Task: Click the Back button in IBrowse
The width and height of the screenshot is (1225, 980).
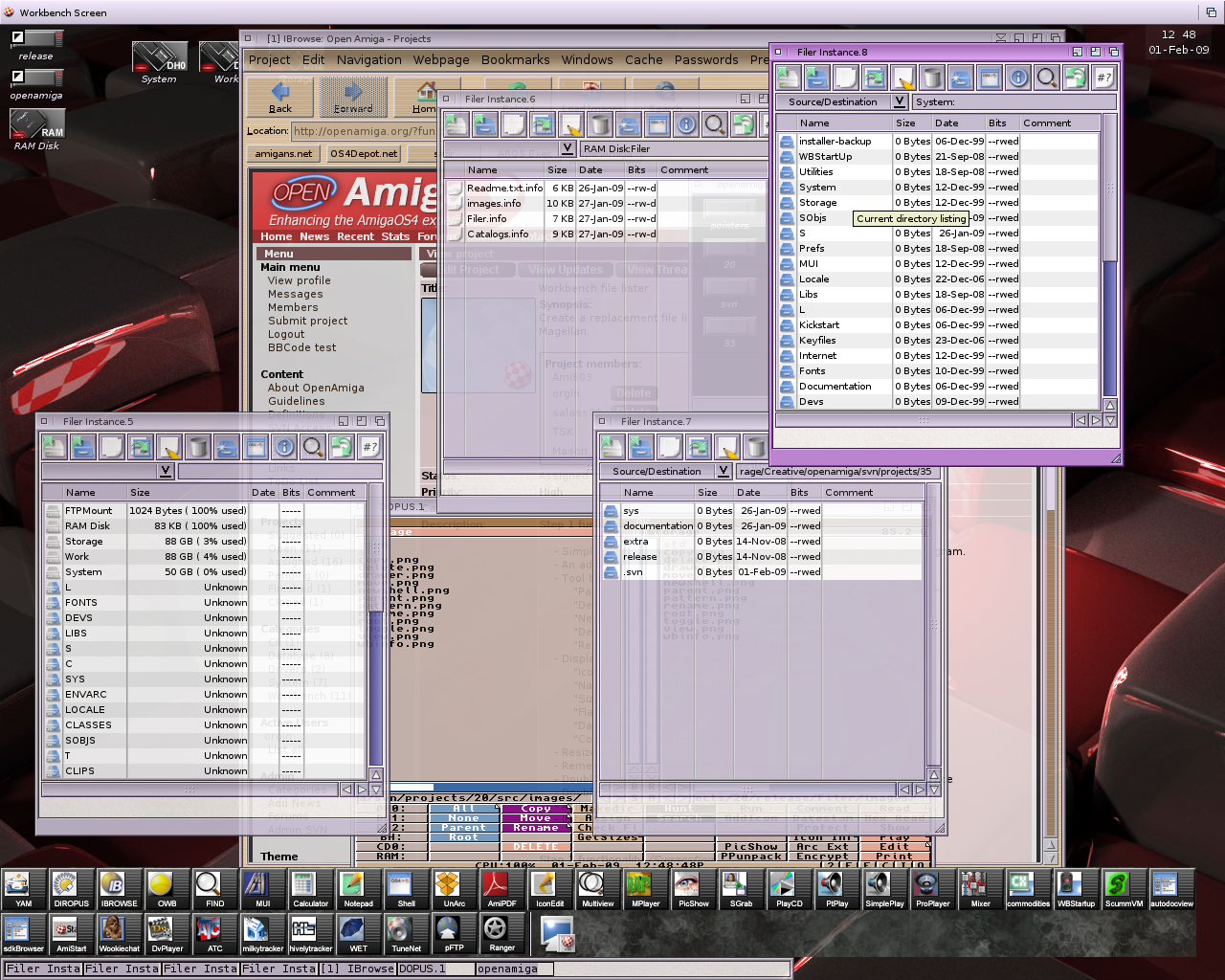Action: click(x=280, y=97)
